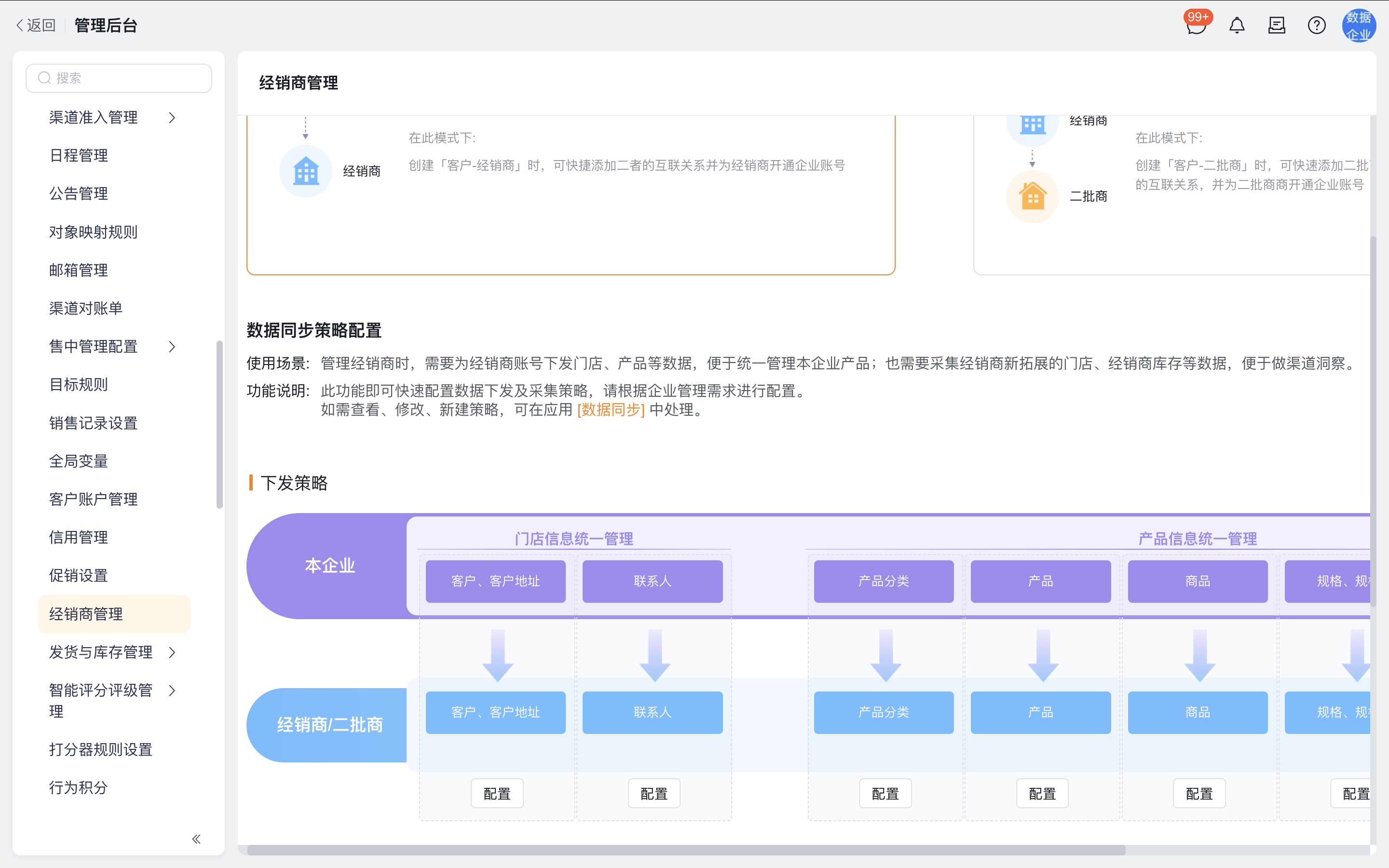
Task: Open the 渠道对账单 menu item
Action: coord(114,308)
